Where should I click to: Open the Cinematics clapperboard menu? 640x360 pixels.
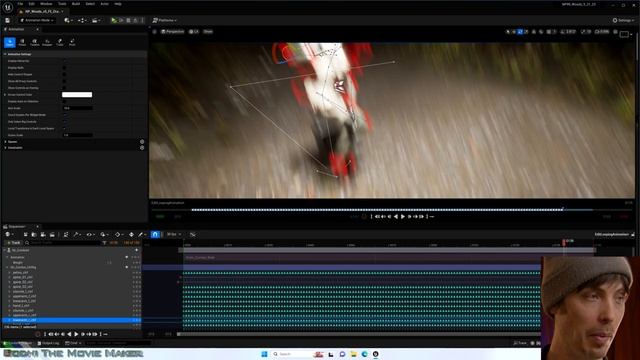[96, 20]
